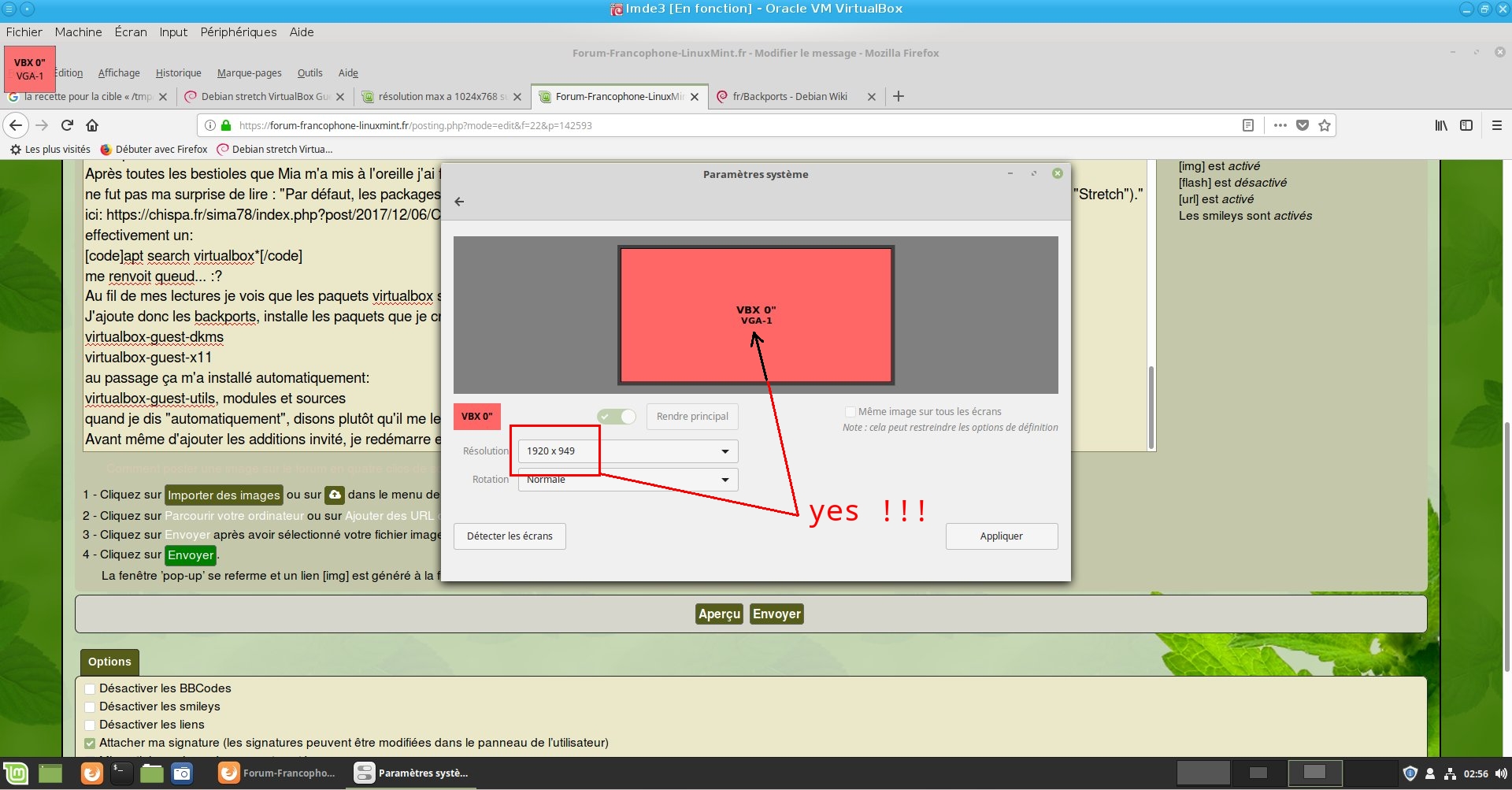Open the Linux Mint start menu
This screenshot has height=790, width=1512.
point(16,773)
